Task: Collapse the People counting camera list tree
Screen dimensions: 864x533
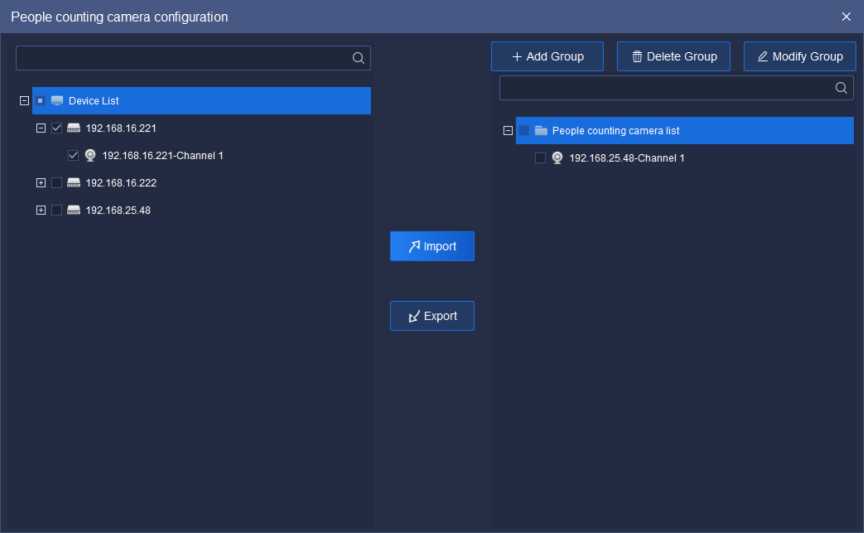Action: 508,131
